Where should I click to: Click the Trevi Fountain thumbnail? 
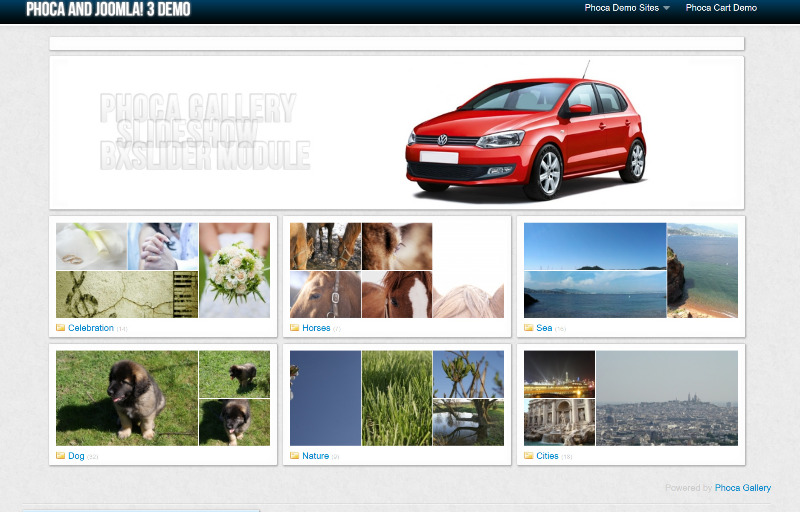click(560, 422)
